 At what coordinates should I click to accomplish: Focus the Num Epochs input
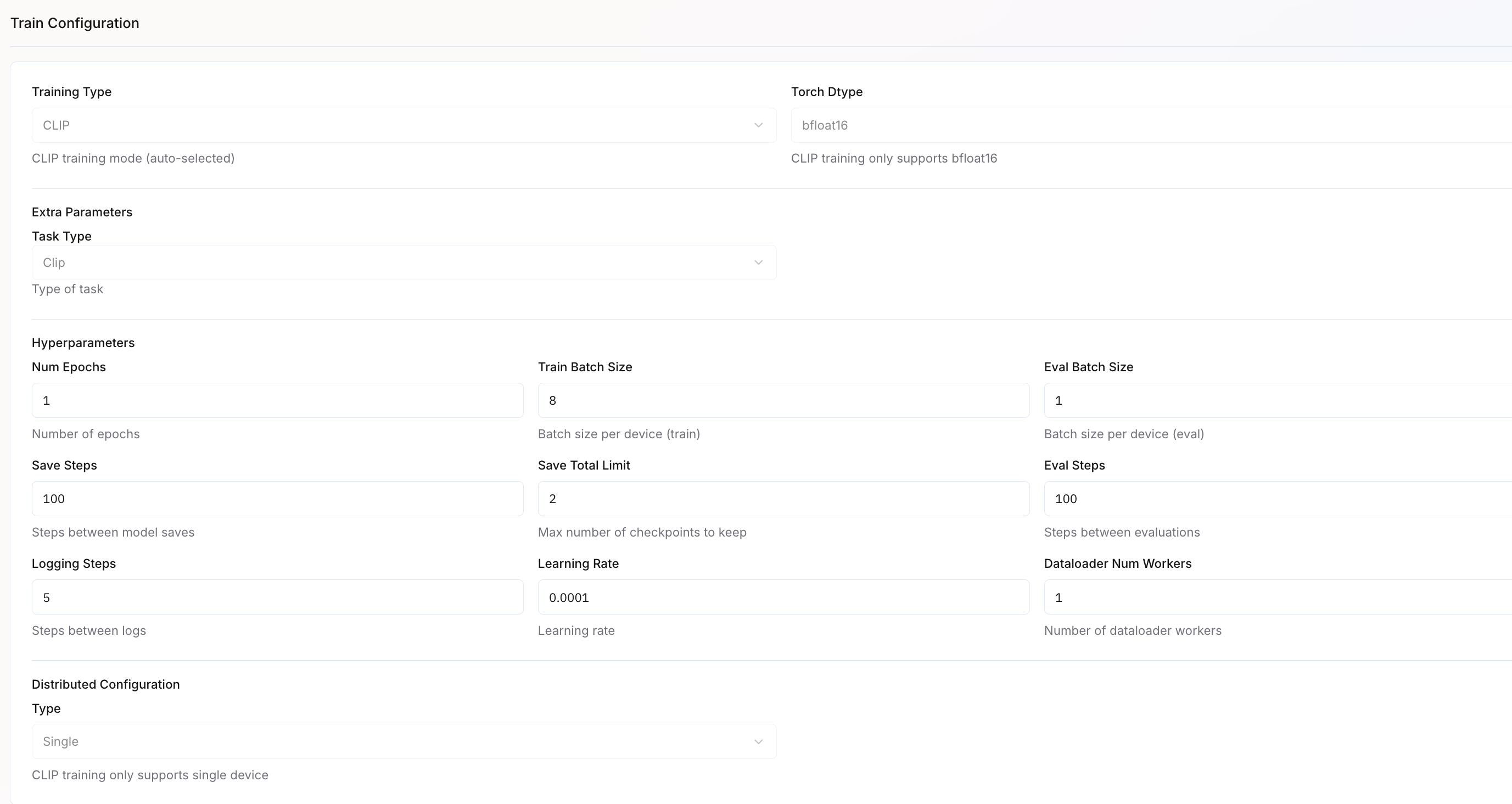(277, 400)
